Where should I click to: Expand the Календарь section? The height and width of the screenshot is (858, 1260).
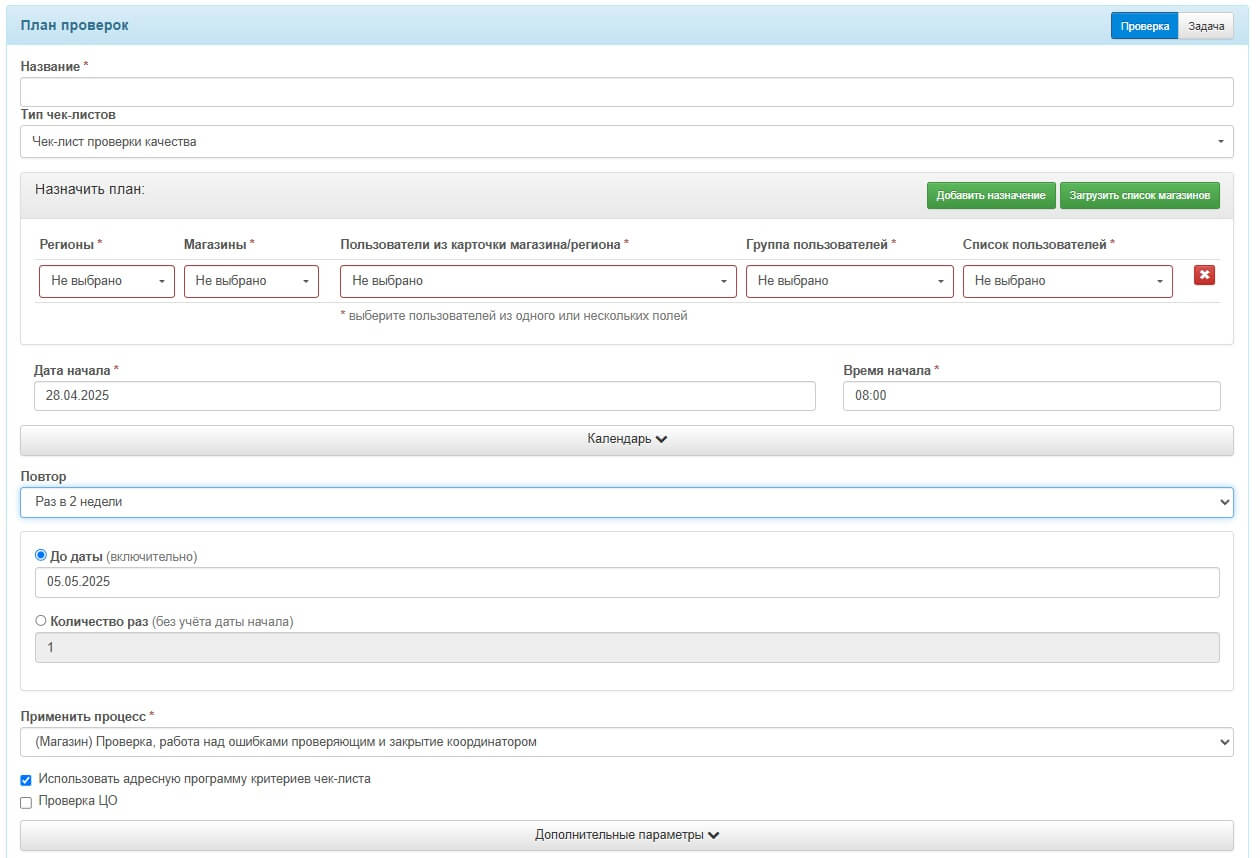click(x=626, y=440)
